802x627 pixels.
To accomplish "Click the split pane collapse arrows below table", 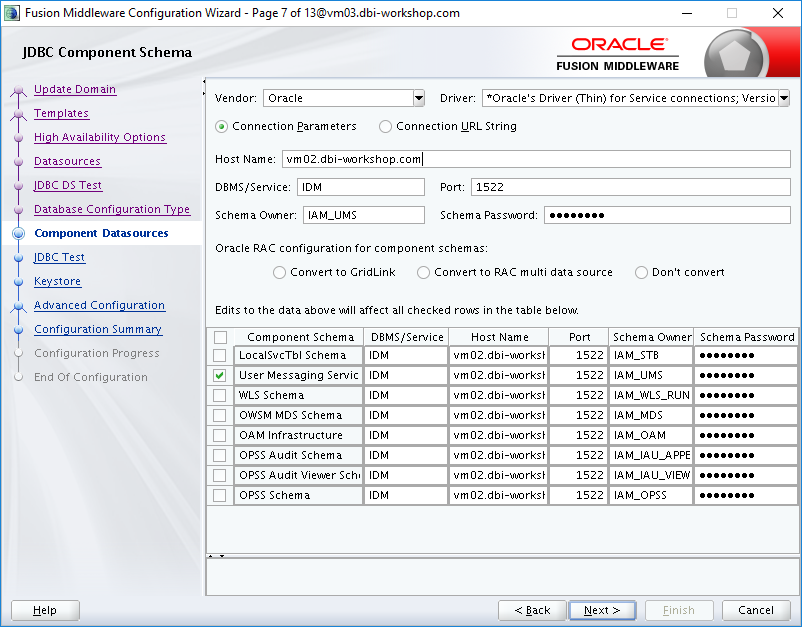I will 216,556.
